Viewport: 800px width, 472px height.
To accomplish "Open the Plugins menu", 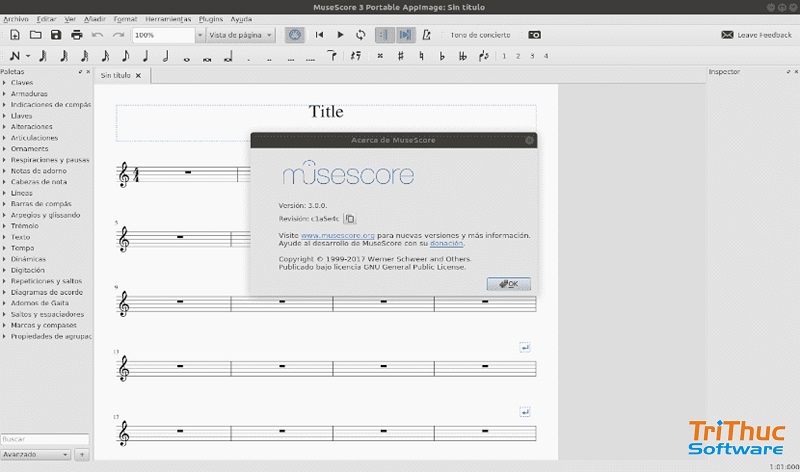I will [x=211, y=19].
